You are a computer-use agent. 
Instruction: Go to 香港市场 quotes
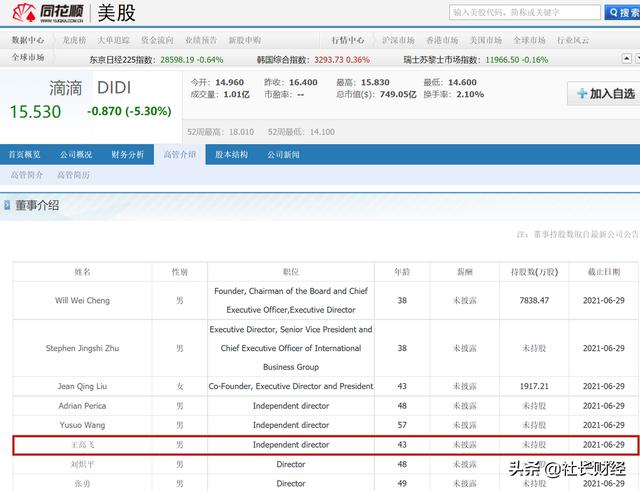pos(443,40)
